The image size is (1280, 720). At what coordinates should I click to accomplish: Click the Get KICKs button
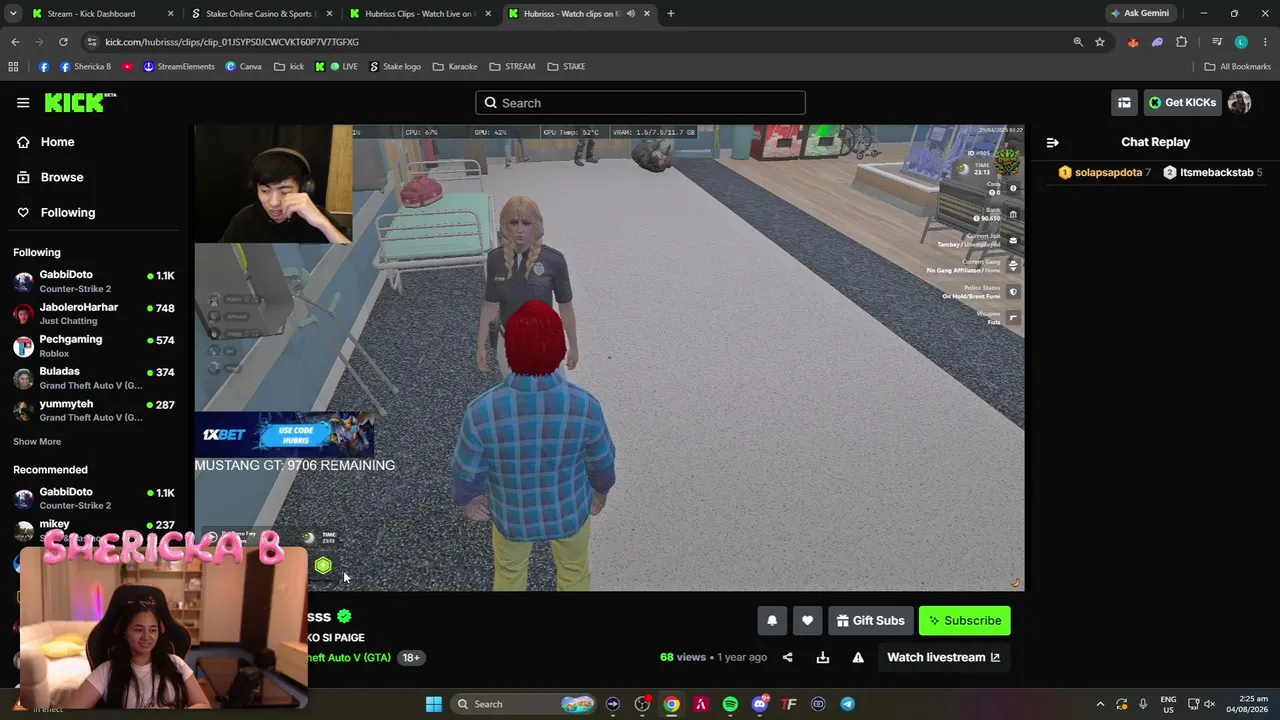[1181, 102]
